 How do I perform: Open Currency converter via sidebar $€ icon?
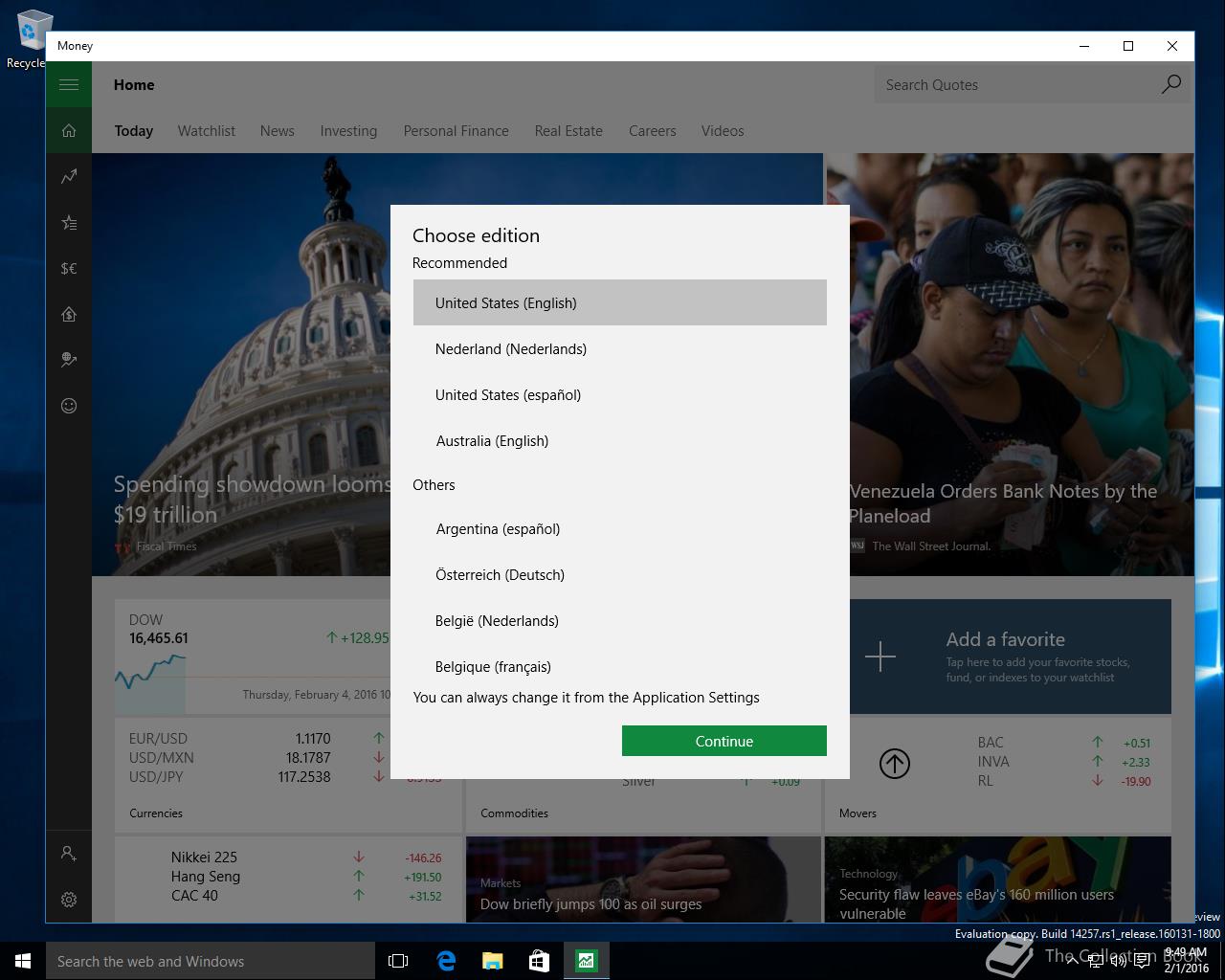69,269
